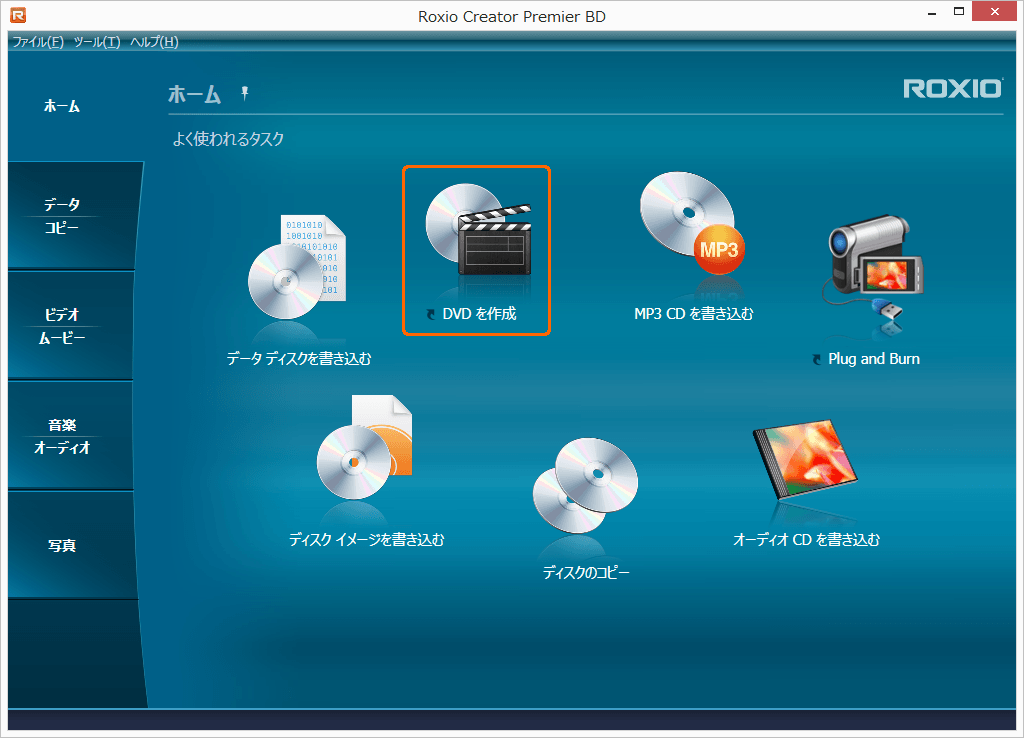This screenshot has height=738, width=1024.
Task: Click the データ ディスクを書き込む label
Action: point(298,359)
